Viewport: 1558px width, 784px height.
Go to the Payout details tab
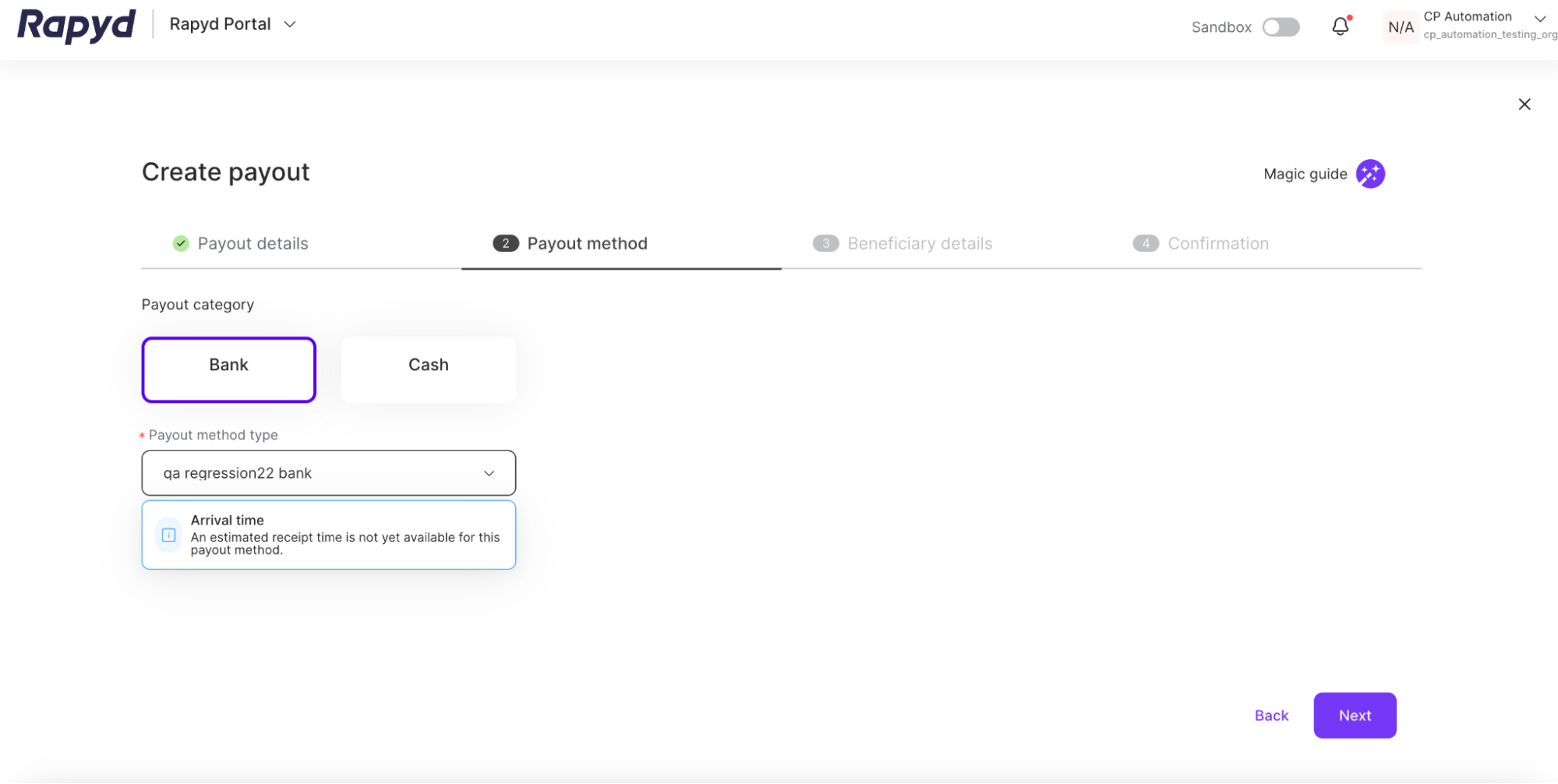point(253,242)
